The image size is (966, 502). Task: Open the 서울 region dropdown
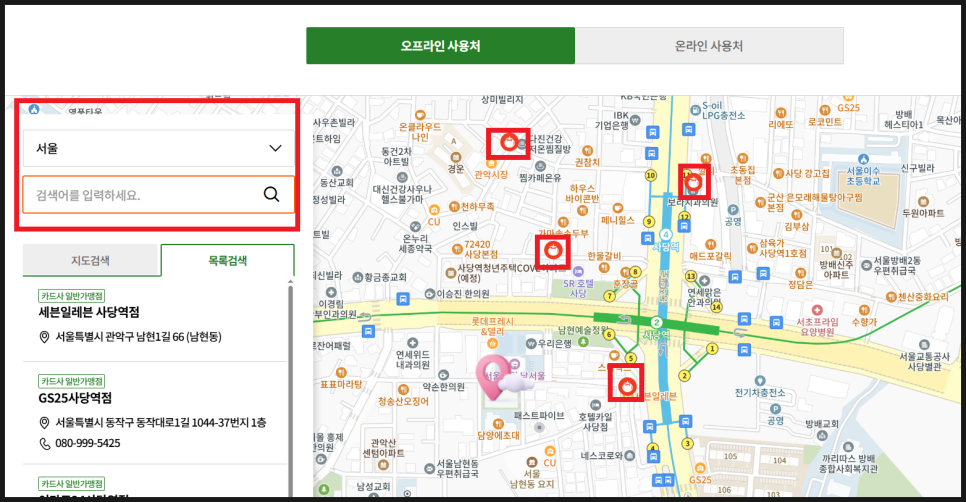(x=158, y=148)
